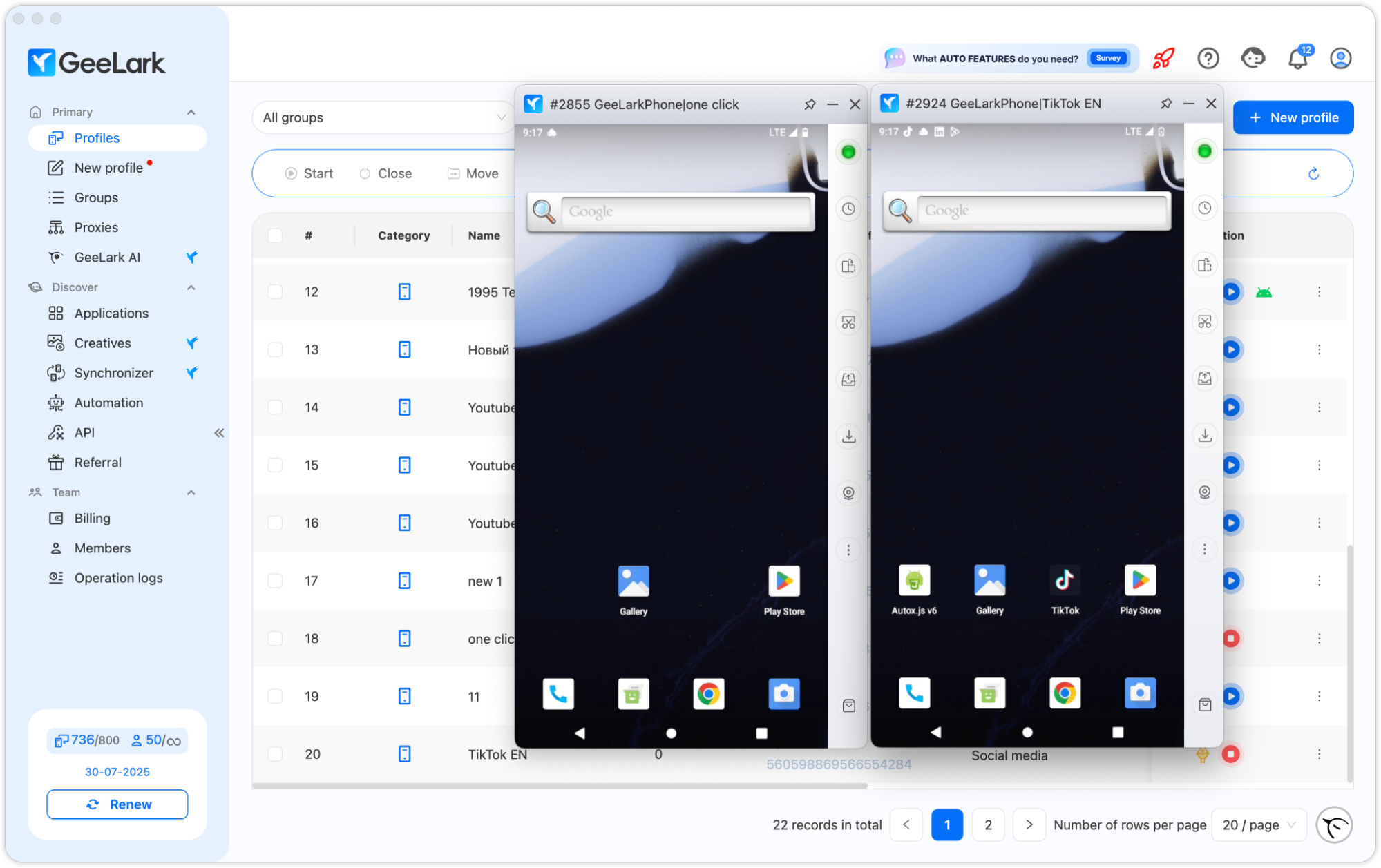Viewport: 1381px width, 868px height.
Task: Collapse the Team sidebar section
Action: [191, 492]
